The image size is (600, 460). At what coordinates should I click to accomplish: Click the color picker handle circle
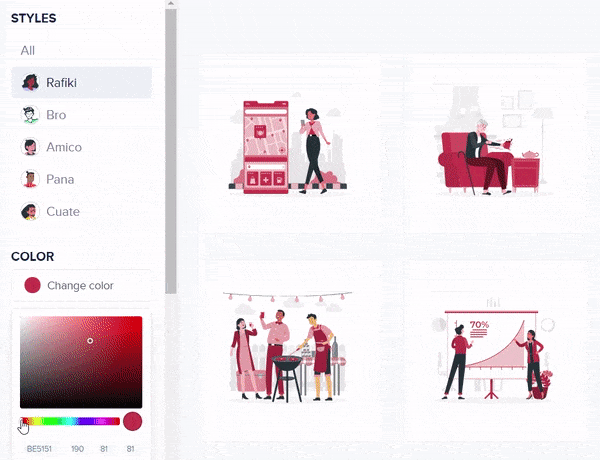(90, 341)
